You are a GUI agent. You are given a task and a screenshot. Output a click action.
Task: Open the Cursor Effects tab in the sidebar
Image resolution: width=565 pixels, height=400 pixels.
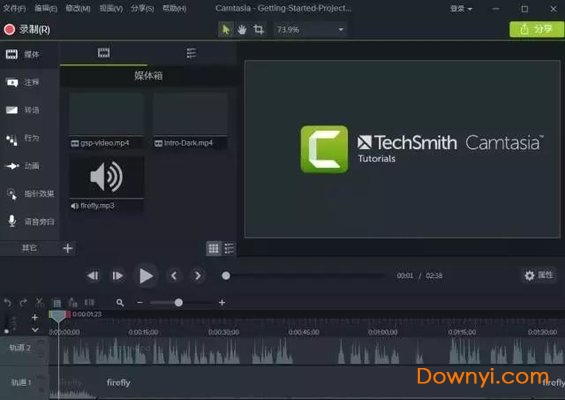30,194
